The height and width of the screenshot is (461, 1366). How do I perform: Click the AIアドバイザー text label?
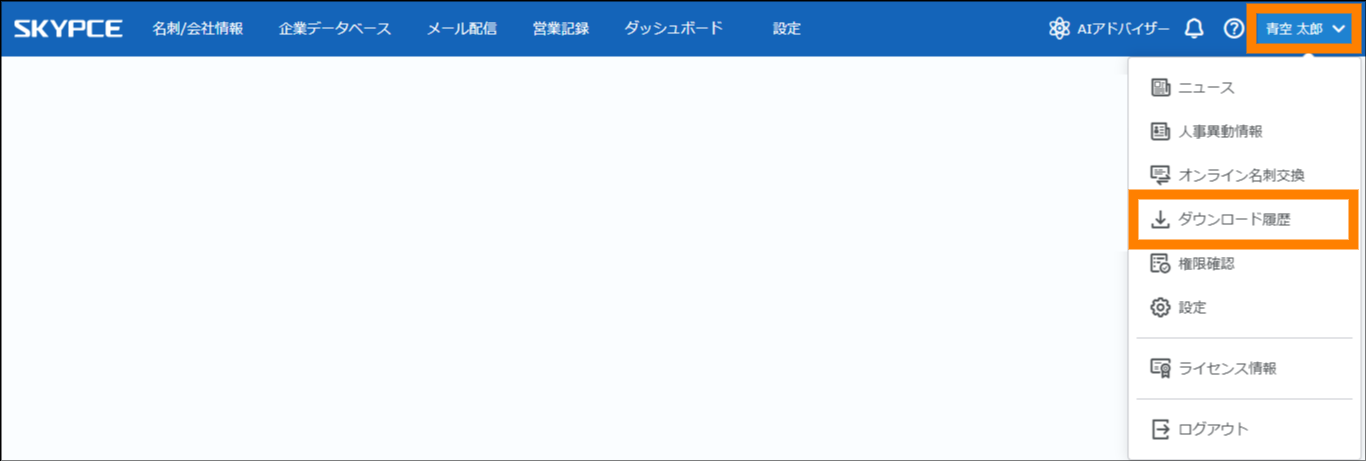(x=1123, y=28)
